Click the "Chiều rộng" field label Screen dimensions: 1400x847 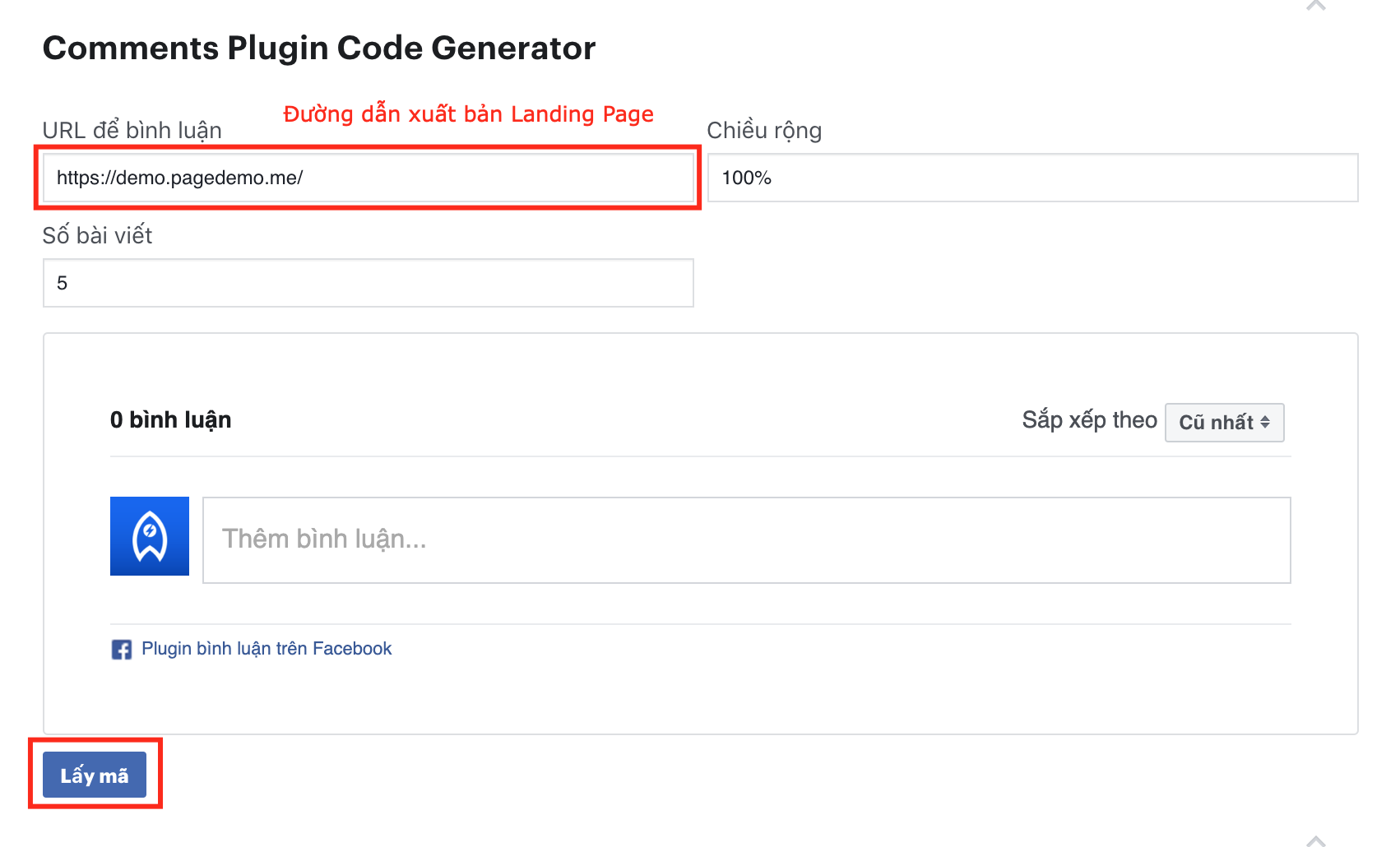point(764,131)
